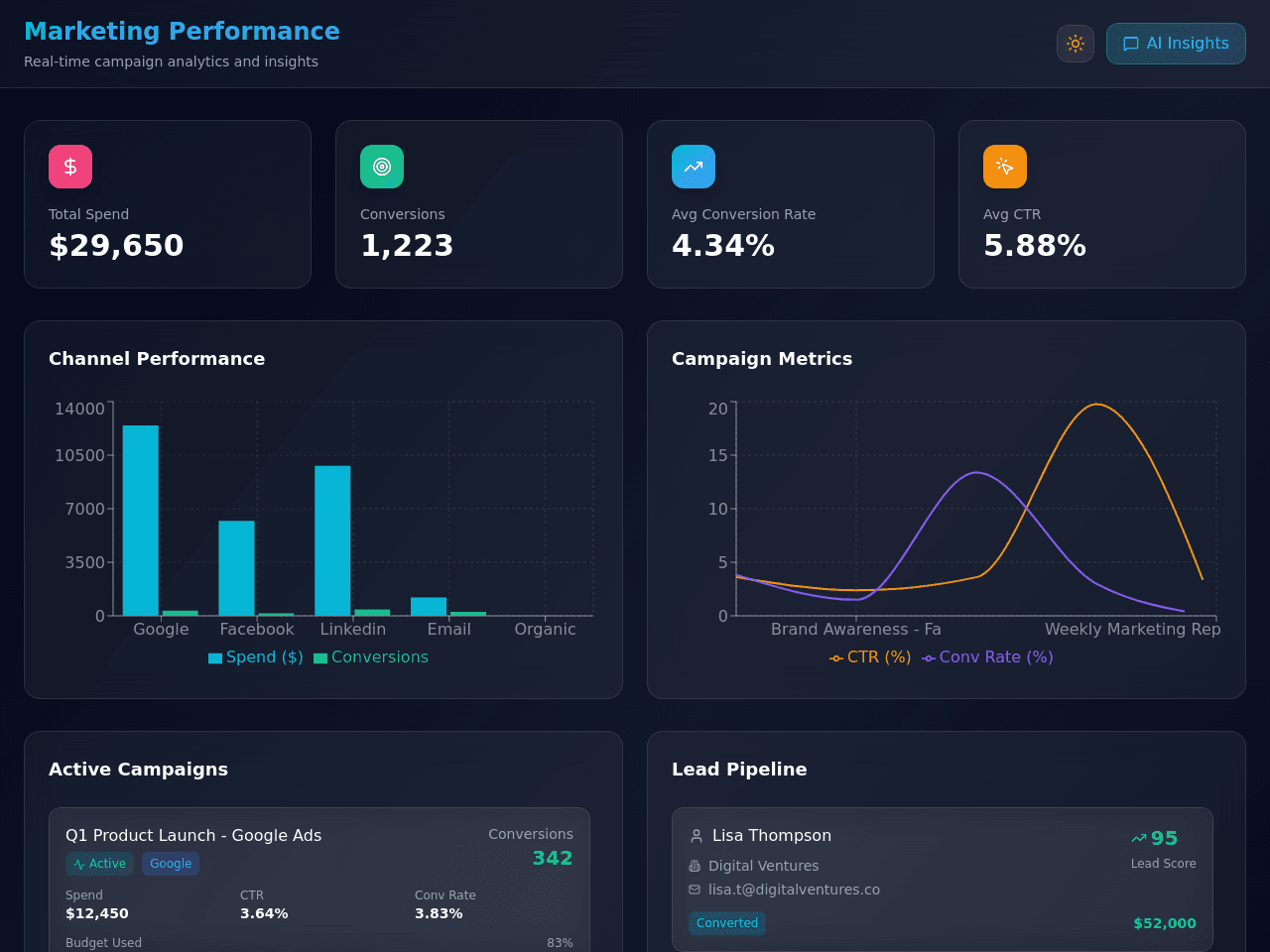Viewport: 1270px width, 952px height.
Task: Click the Organic axis label
Action: pos(545,630)
